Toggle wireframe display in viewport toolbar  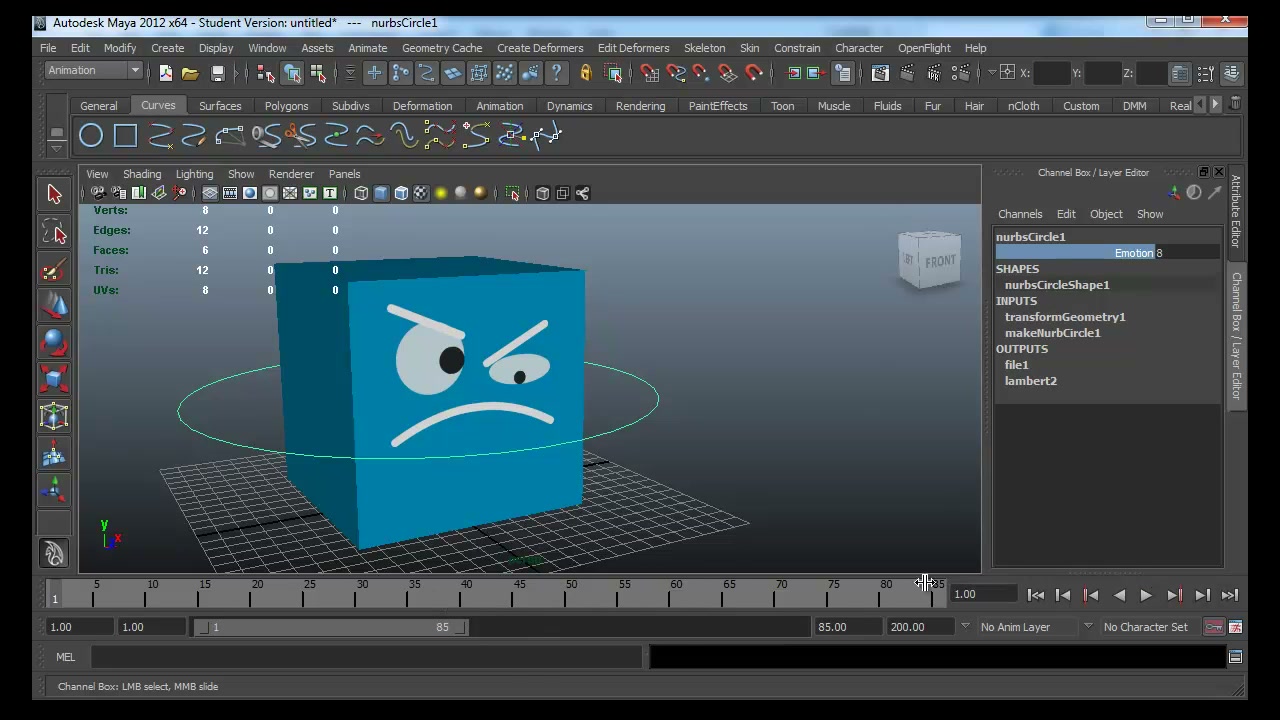pyautogui.click(x=361, y=193)
